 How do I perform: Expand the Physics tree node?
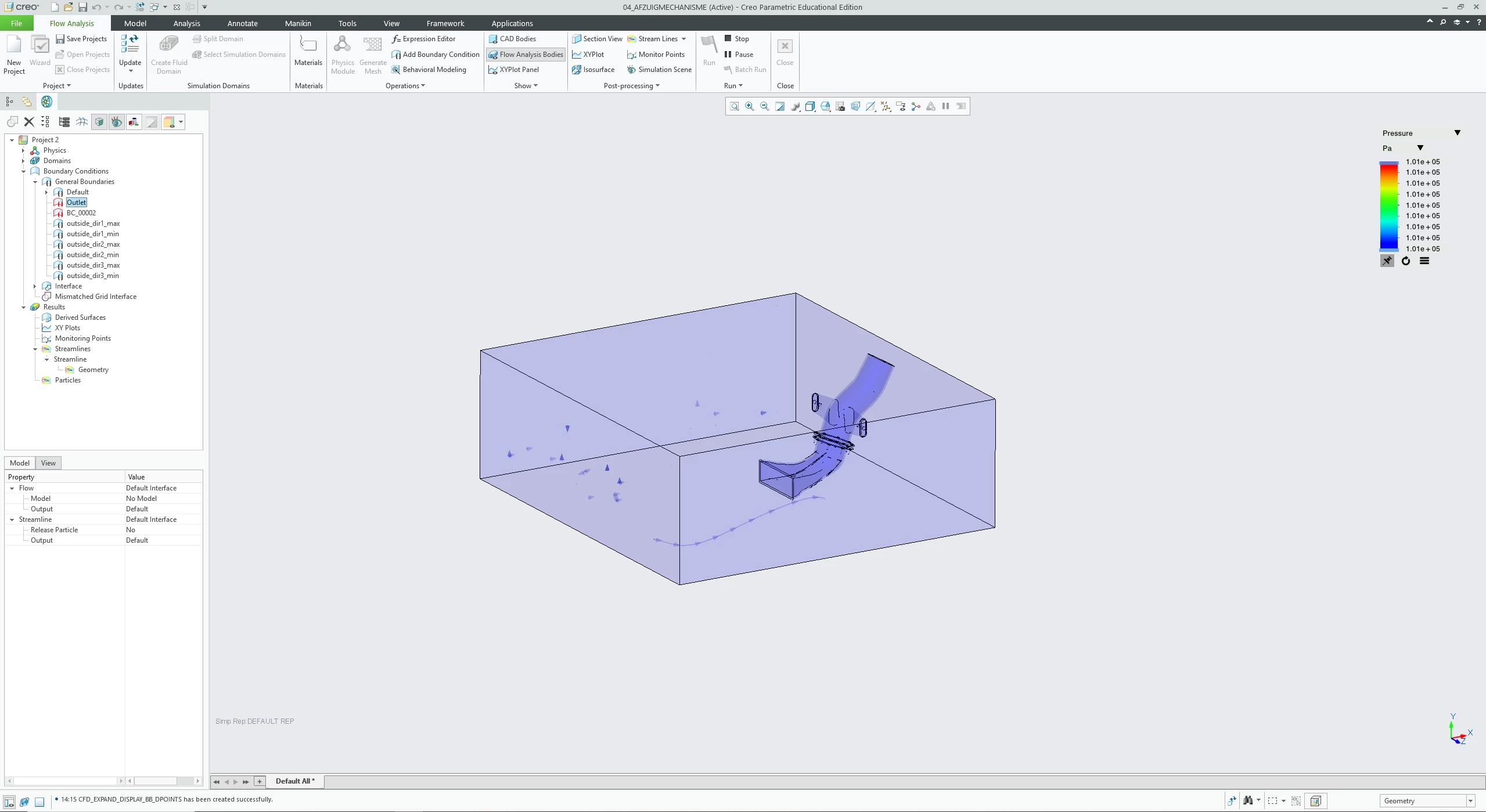pos(23,150)
